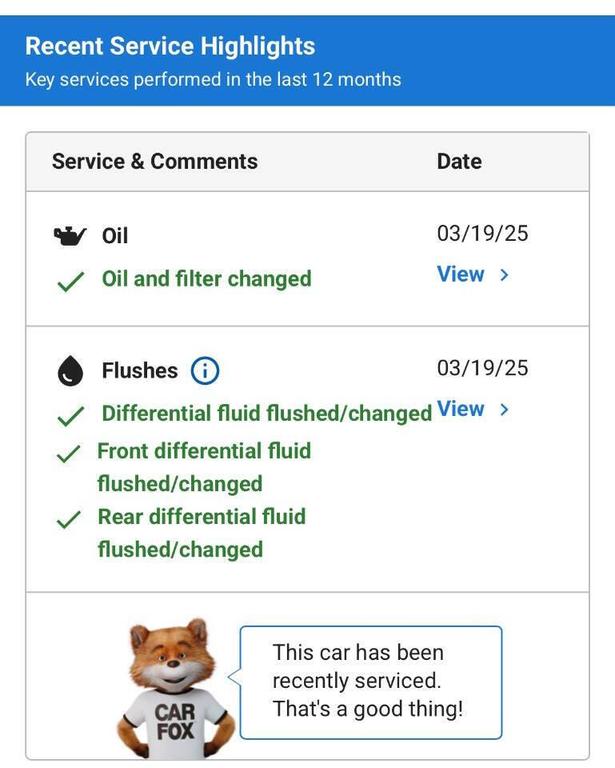Click the Date column header
This screenshot has height=768, width=615.
(459, 161)
